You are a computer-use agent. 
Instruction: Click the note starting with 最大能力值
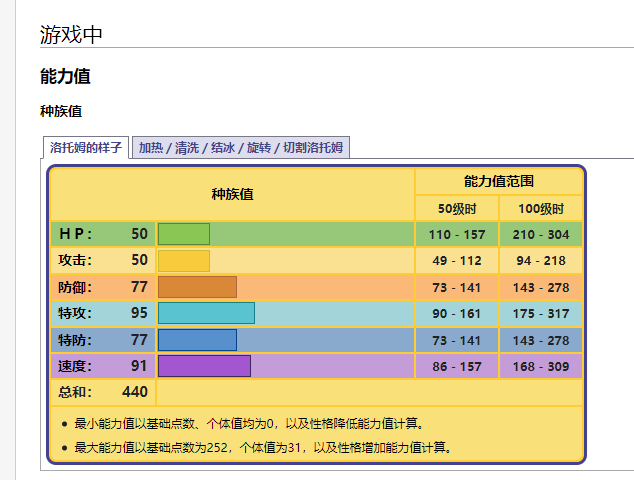click(x=264, y=448)
